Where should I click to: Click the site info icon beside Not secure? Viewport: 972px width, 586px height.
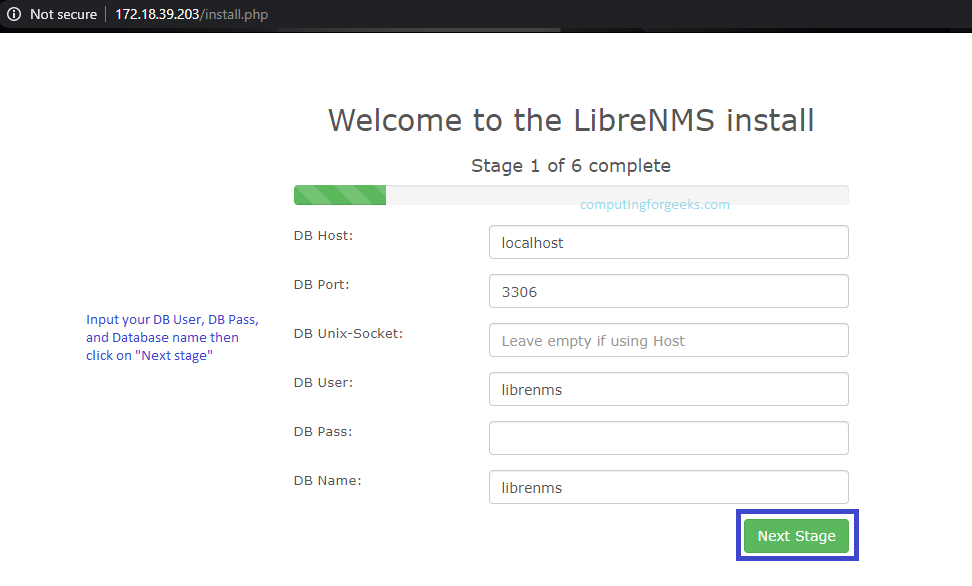click(14, 14)
